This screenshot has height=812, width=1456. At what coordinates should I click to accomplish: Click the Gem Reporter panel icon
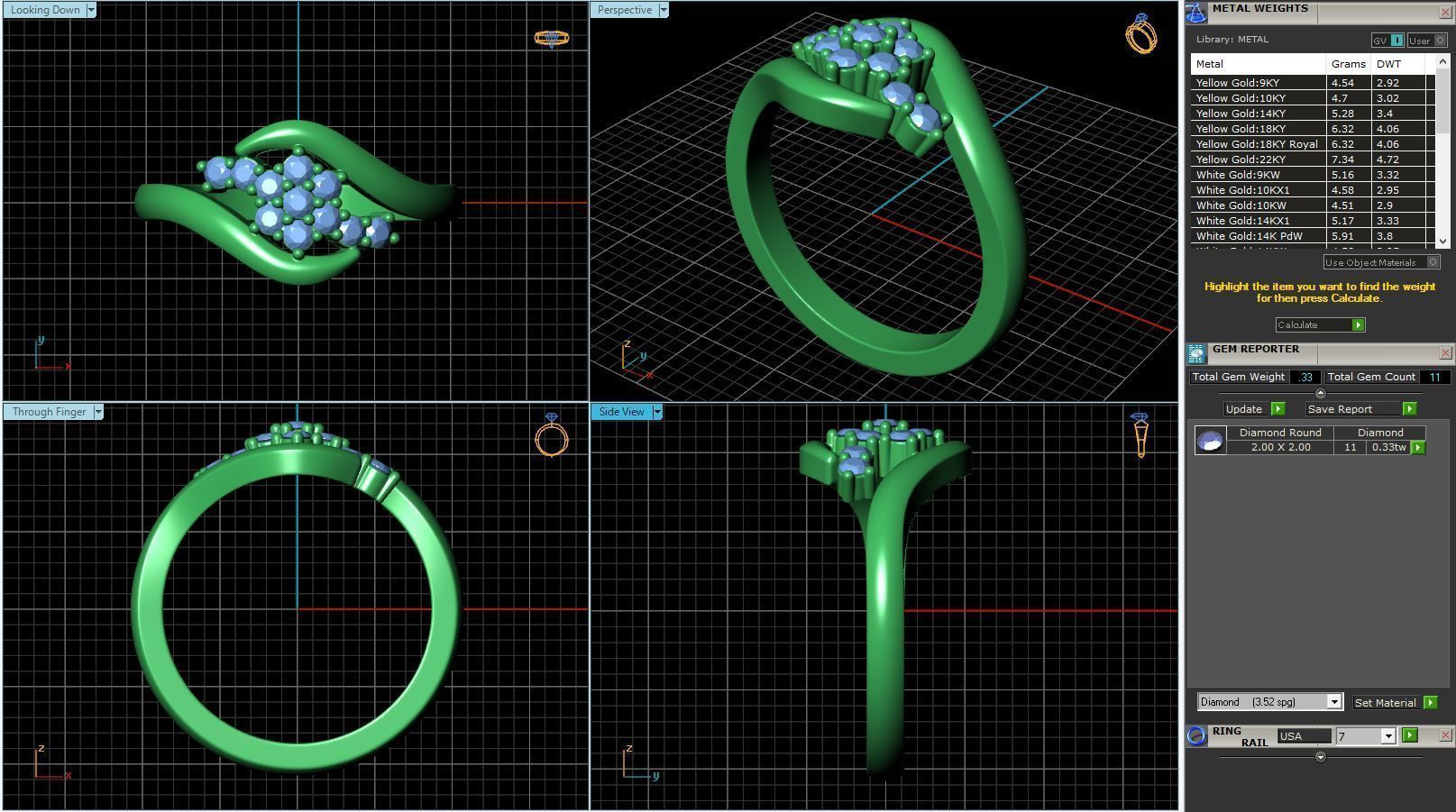point(1196,353)
